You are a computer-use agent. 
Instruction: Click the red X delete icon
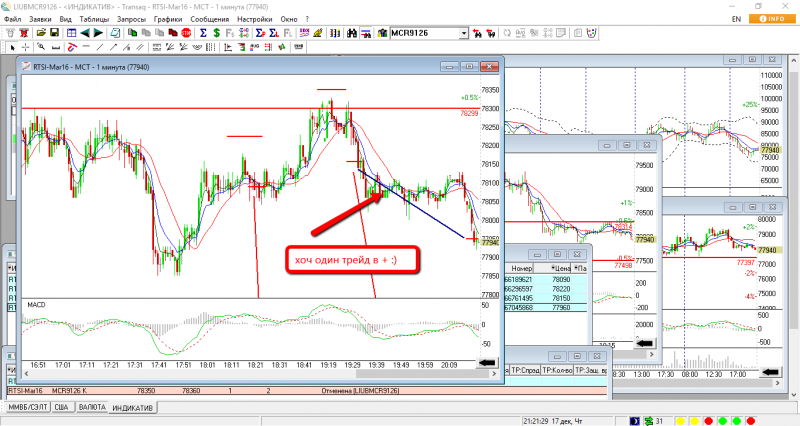coord(23,33)
